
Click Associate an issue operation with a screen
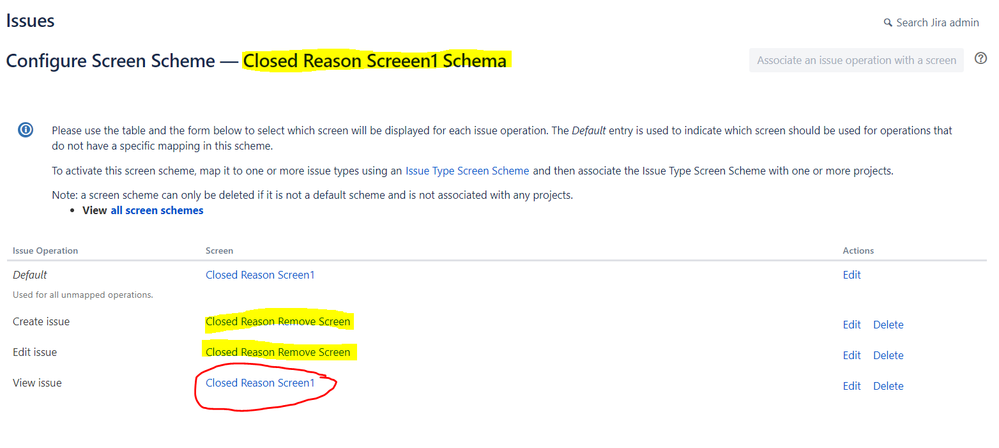click(856, 60)
